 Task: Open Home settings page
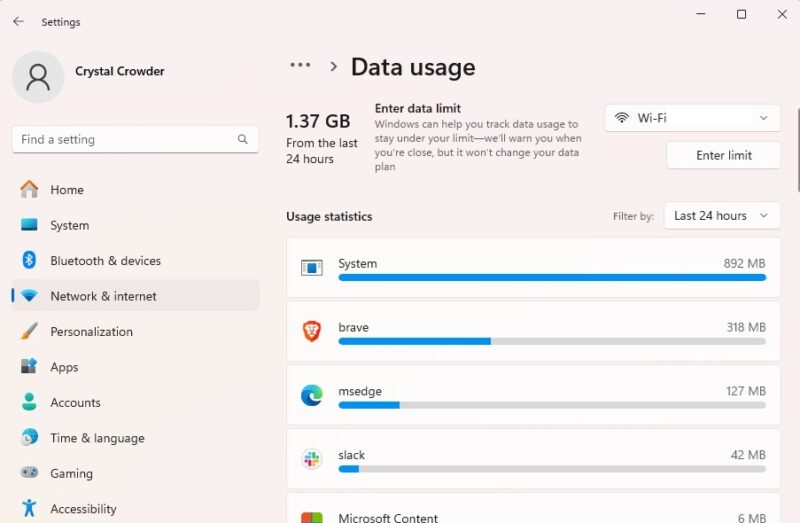(67, 190)
